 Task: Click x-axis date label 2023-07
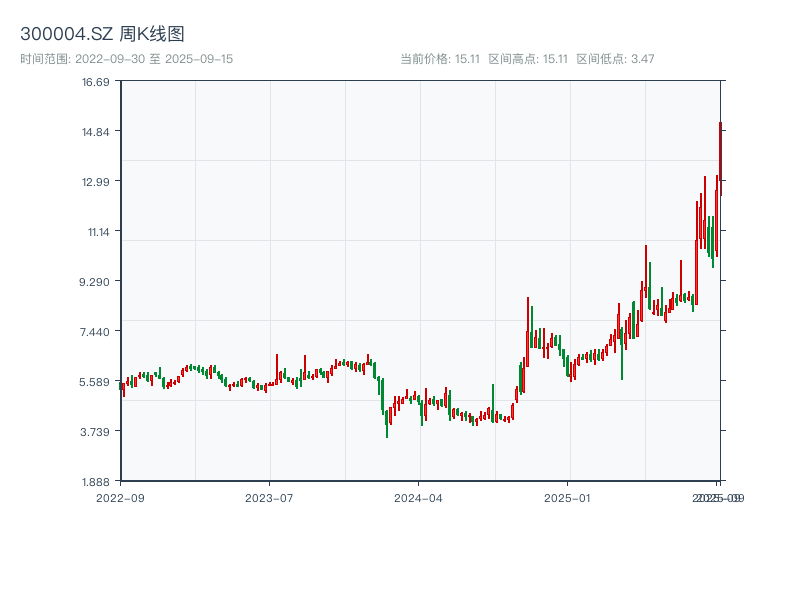[269, 498]
